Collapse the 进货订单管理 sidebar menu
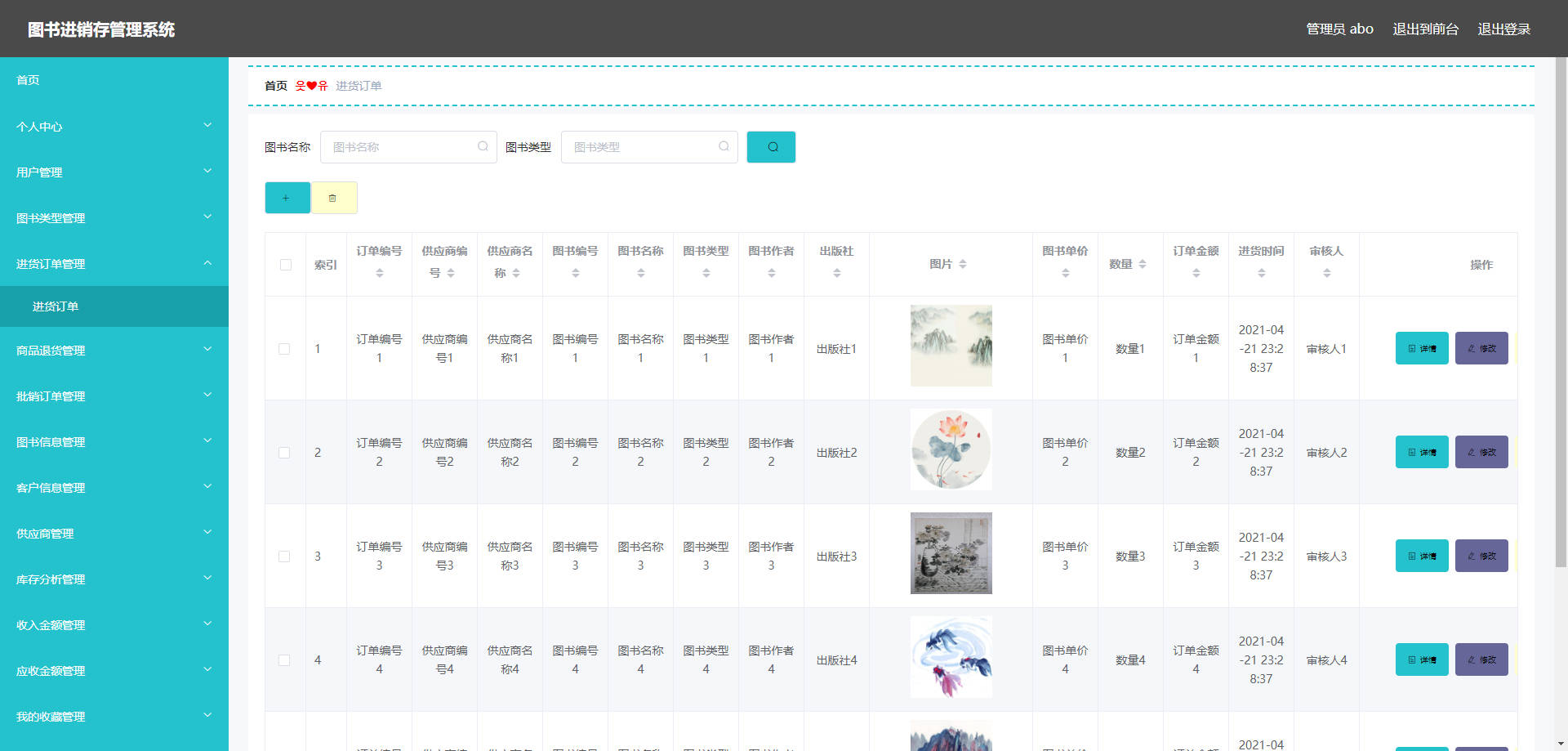The height and width of the screenshot is (751, 1568). [x=114, y=264]
